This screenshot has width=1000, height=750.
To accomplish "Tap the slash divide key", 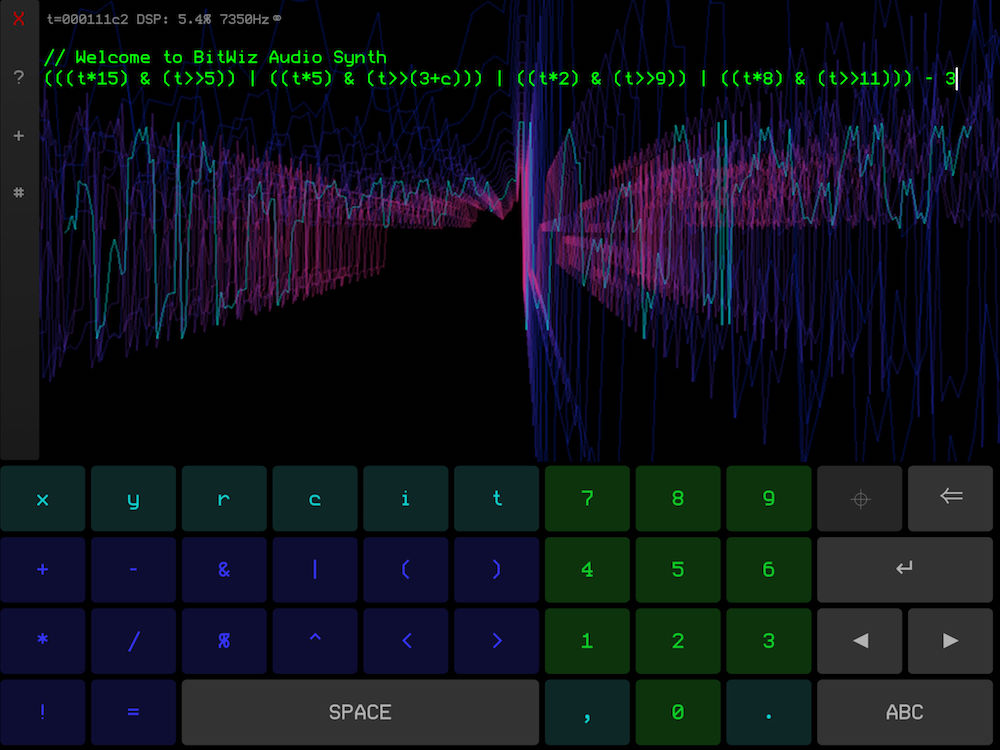I will point(133,641).
